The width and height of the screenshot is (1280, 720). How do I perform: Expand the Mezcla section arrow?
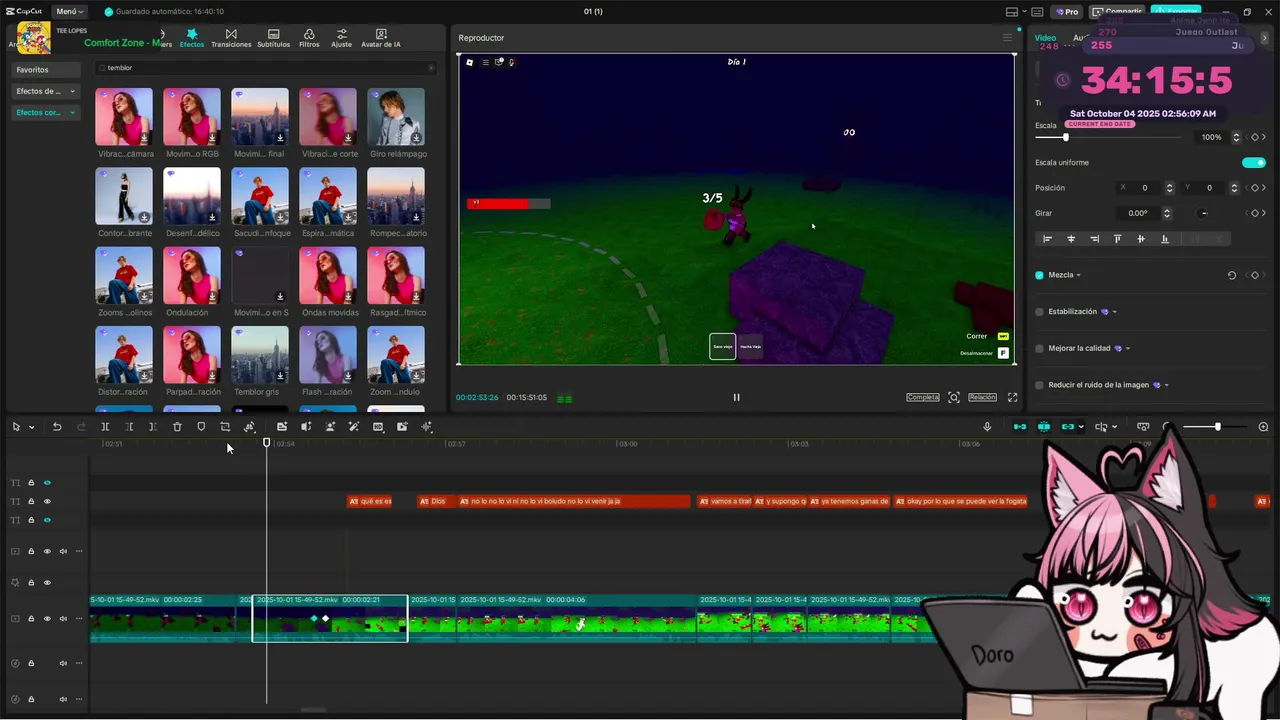point(1078,275)
